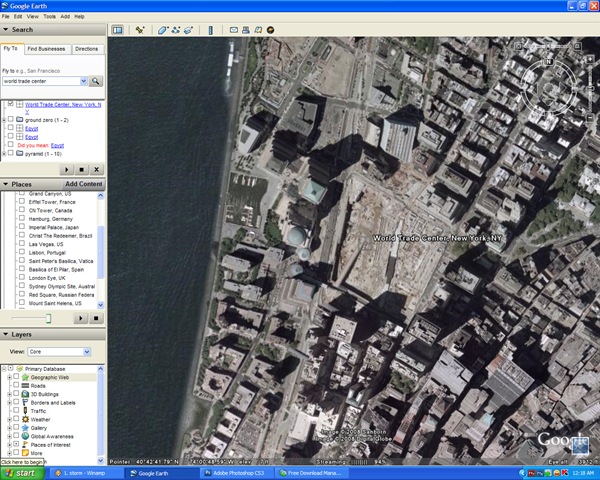Enable the 3D Buildings checkbox

pyautogui.click(x=16, y=393)
